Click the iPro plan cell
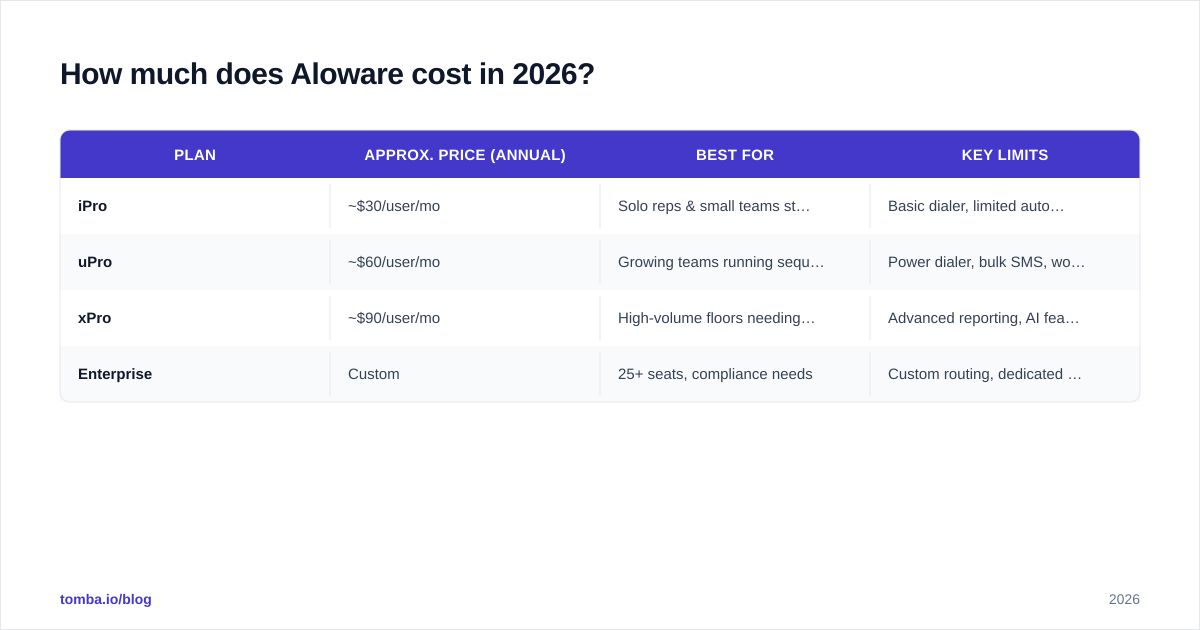Screen dimensions: 1200x630 click(x=195, y=206)
